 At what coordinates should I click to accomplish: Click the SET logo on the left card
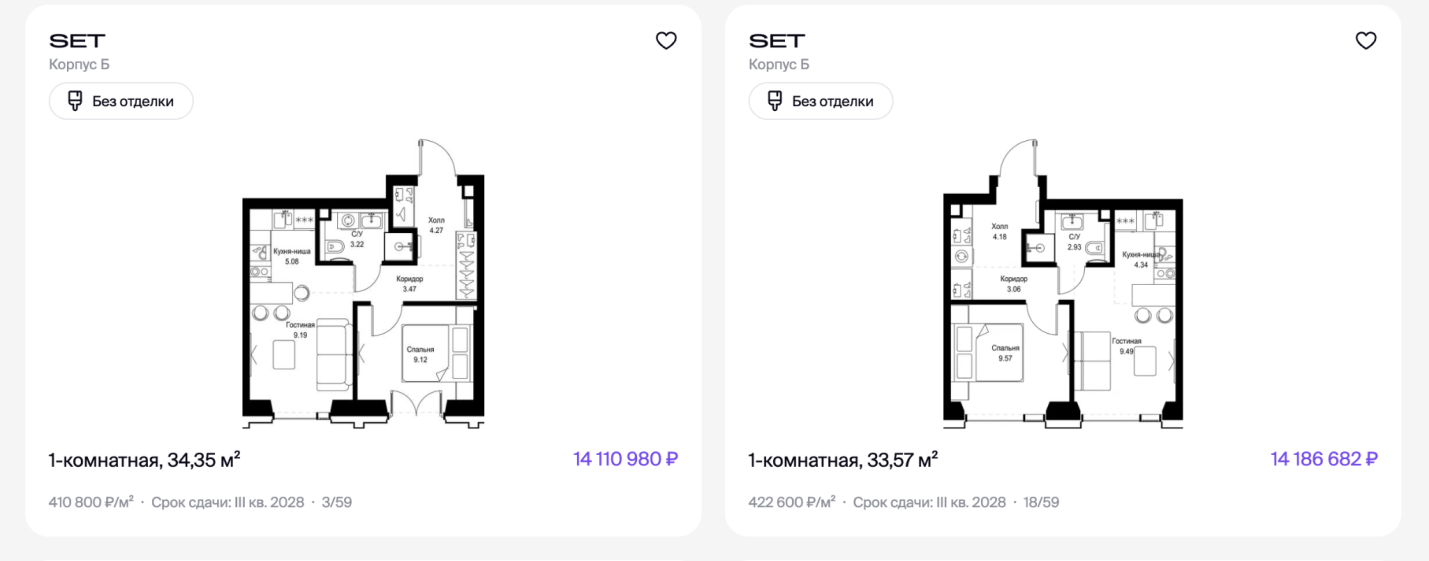click(x=77, y=41)
